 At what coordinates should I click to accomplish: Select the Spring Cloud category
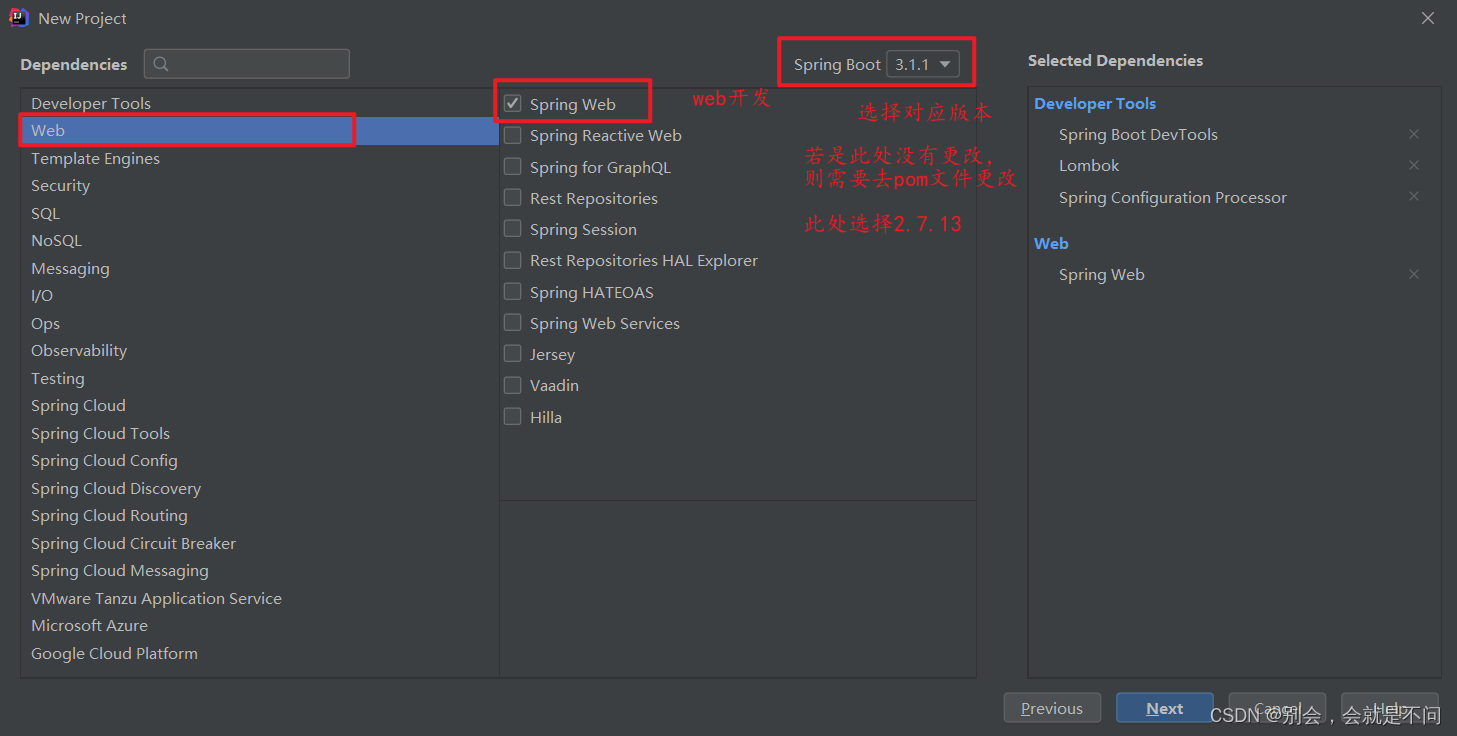tap(259, 406)
